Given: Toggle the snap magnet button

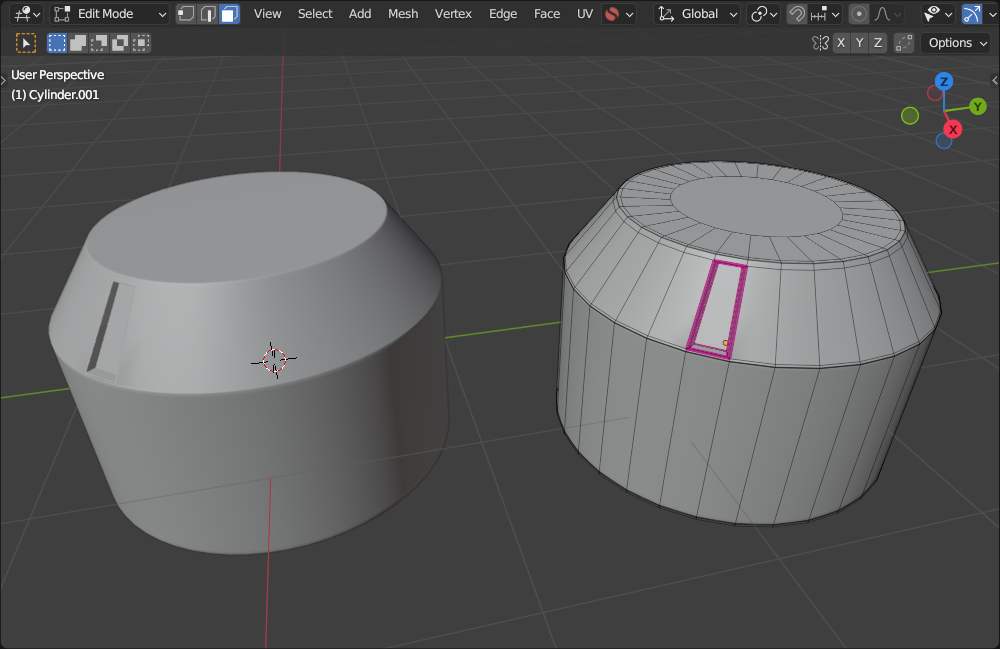Looking at the screenshot, I should click(796, 13).
